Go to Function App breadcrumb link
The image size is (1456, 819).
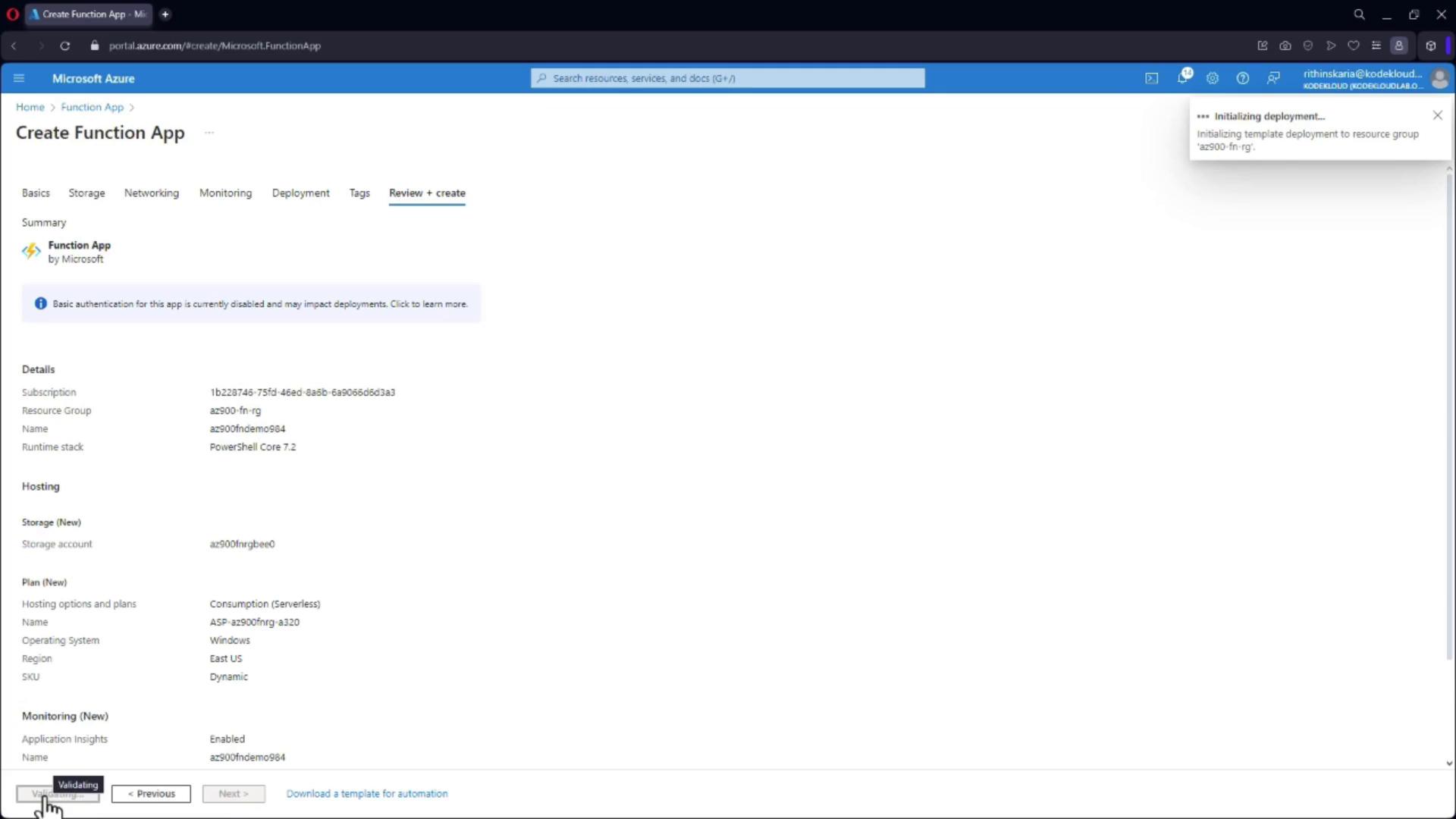click(x=92, y=107)
